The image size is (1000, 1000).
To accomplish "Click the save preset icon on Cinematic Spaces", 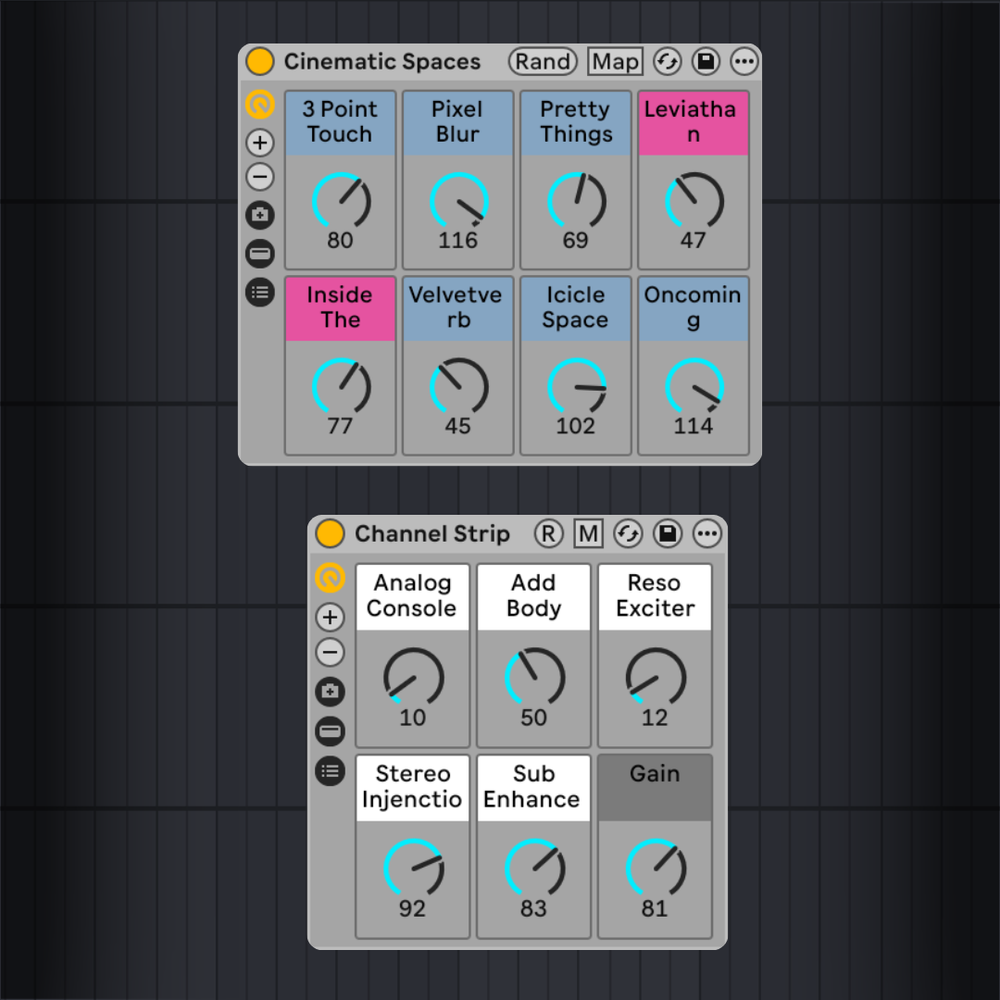I will [x=708, y=61].
